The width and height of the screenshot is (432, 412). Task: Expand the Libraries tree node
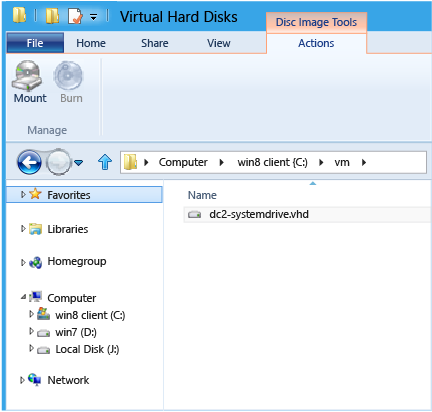click(23, 229)
